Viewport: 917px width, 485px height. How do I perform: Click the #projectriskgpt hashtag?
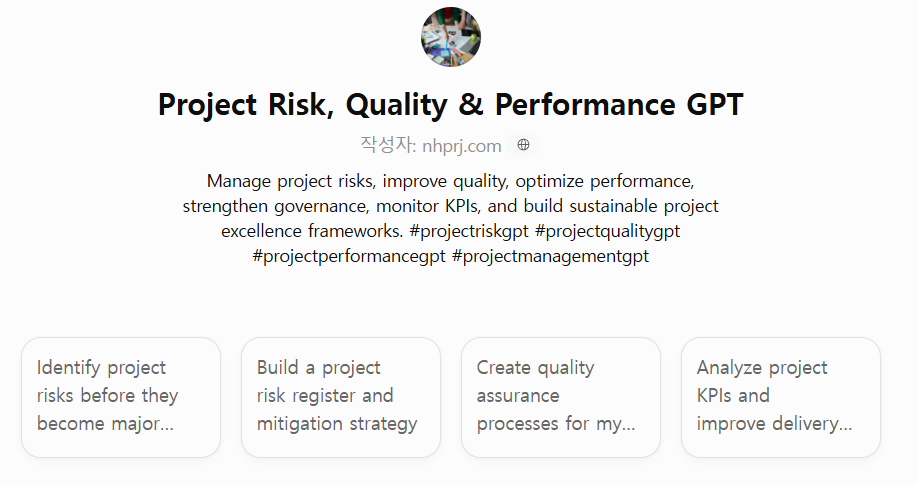[x=469, y=231]
